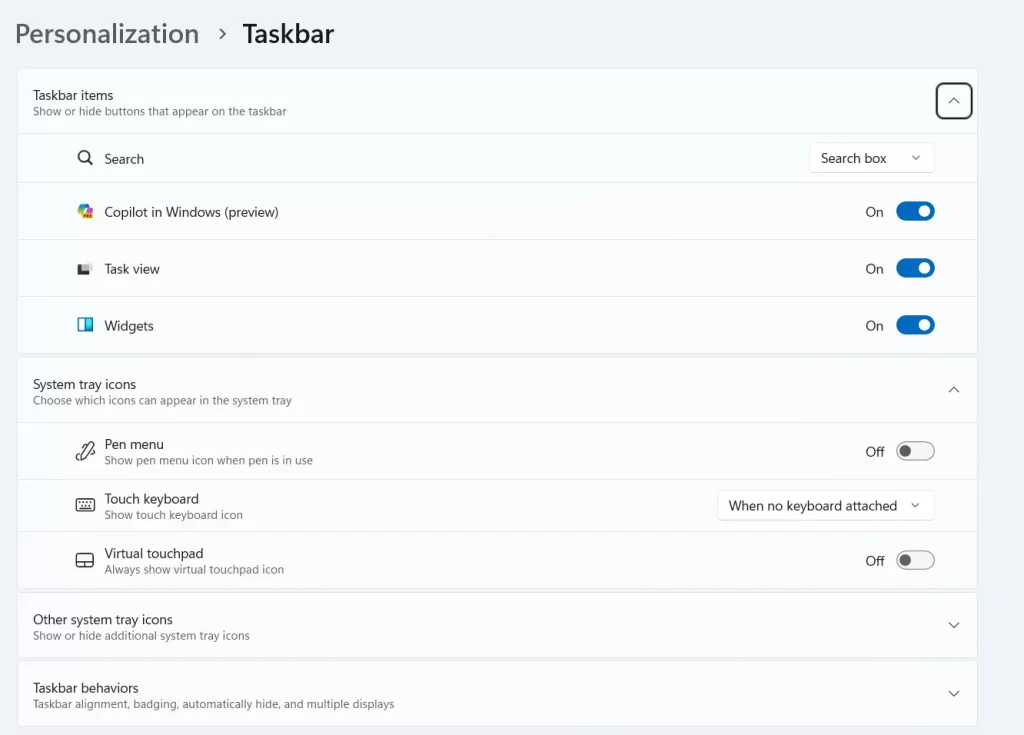
Task: Click the Pen menu label
Action: coord(134,444)
